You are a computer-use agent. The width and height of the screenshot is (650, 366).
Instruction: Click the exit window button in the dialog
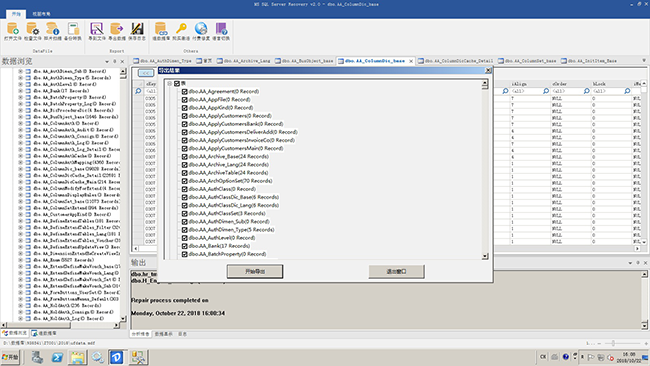coord(396,271)
